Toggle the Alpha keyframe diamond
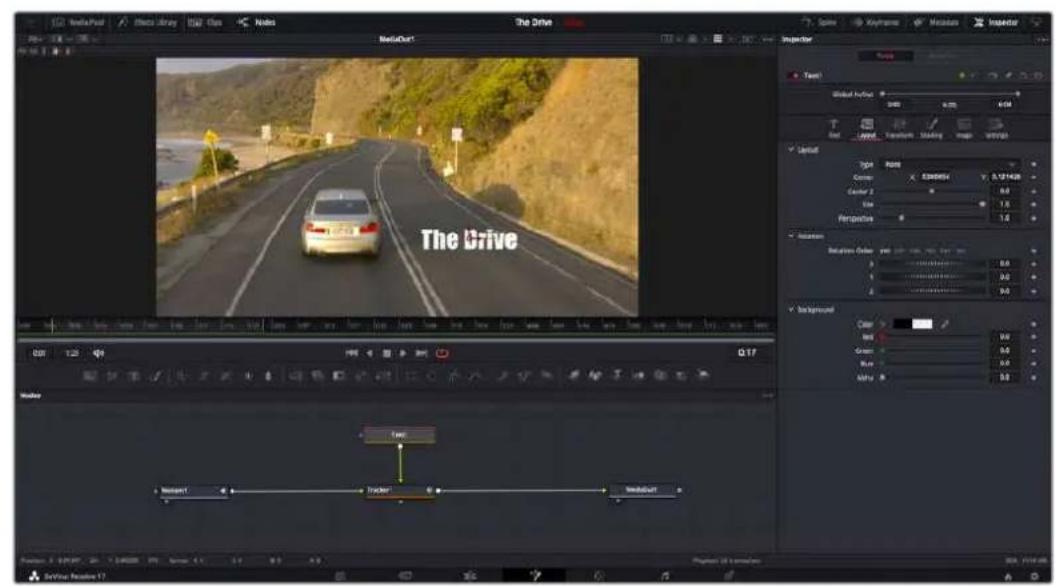 click(1034, 378)
